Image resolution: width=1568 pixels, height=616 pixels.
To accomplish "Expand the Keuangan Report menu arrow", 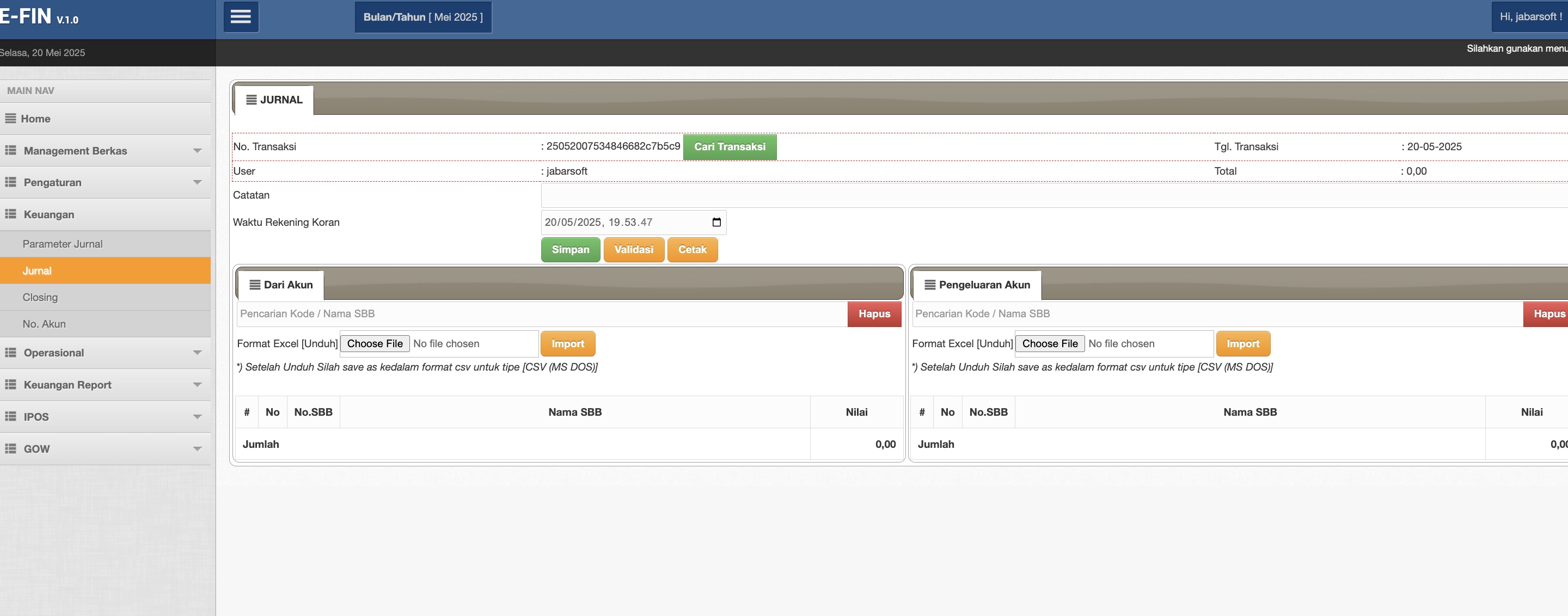I will [197, 385].
